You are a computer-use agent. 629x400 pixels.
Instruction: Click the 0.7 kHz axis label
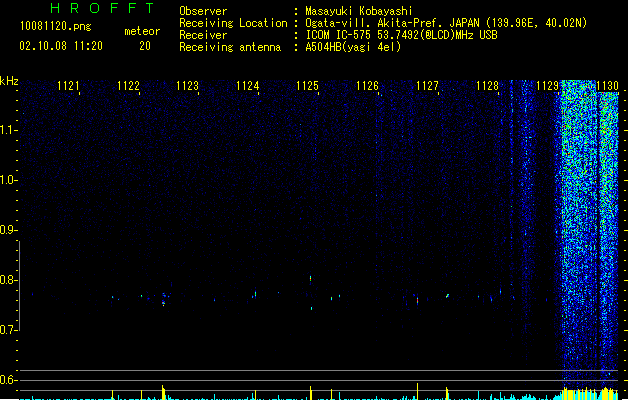click(8, 330)
